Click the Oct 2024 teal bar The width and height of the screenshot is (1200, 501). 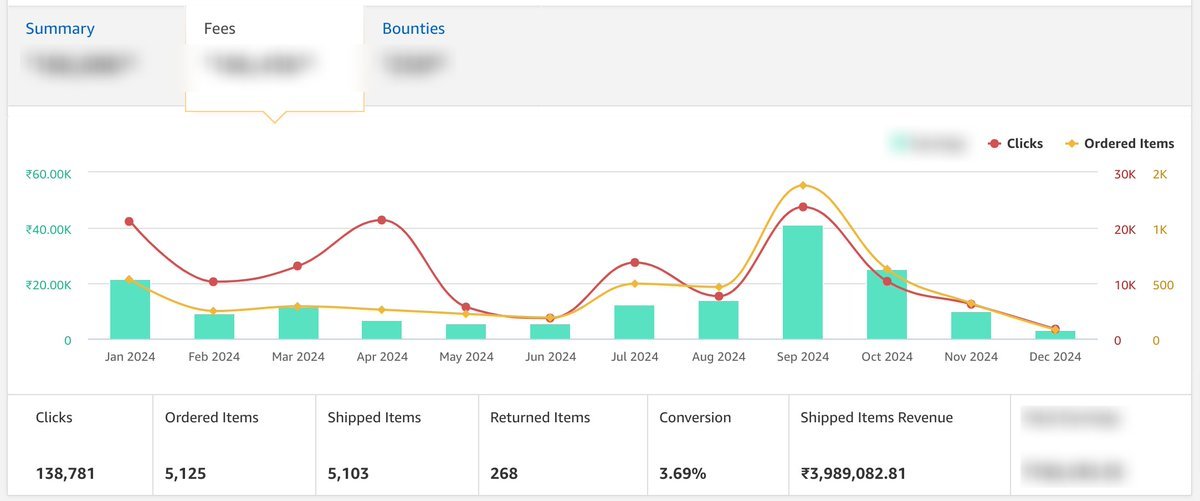coord(887,305)
